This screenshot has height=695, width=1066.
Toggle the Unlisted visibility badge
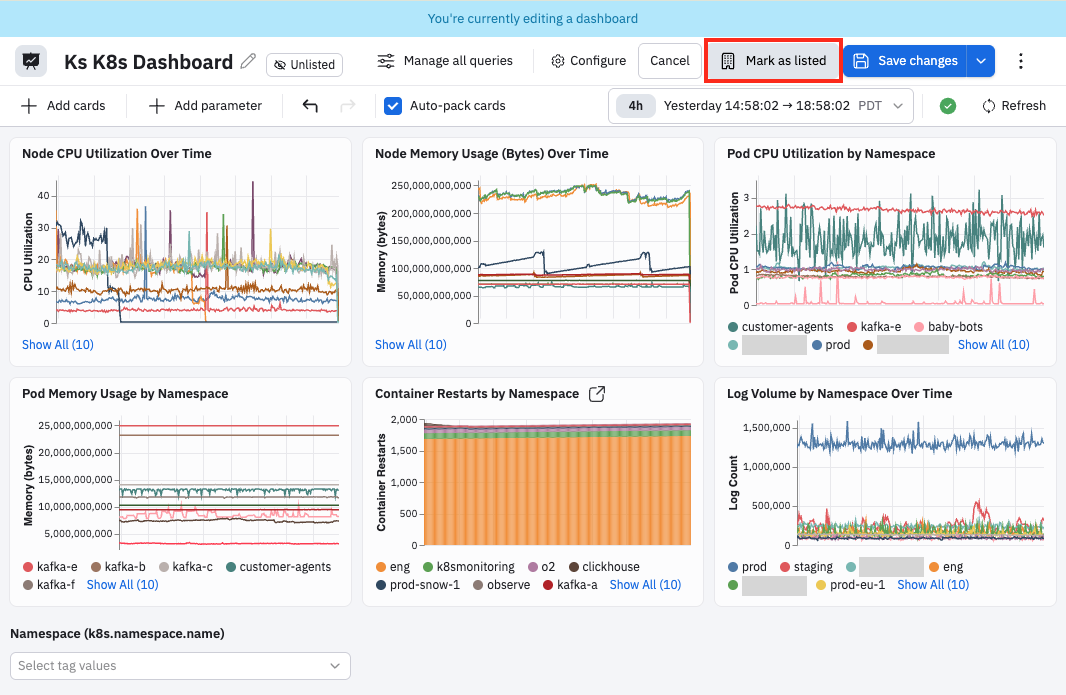click(x=305, y=65)
